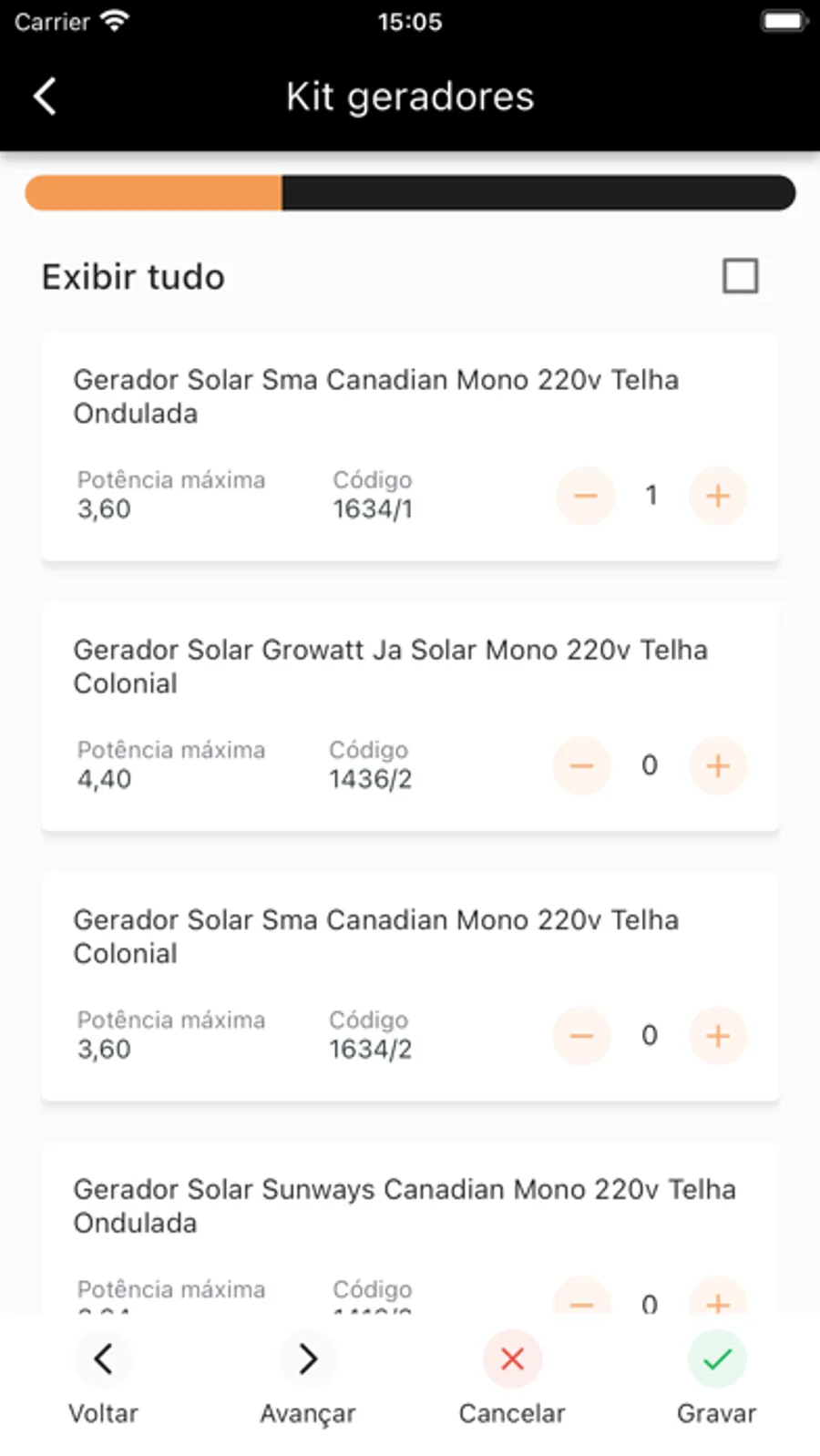Decrease quantity for generator code 1634/1
This screenshot has height=1456, width=820.
pos(585,496)
